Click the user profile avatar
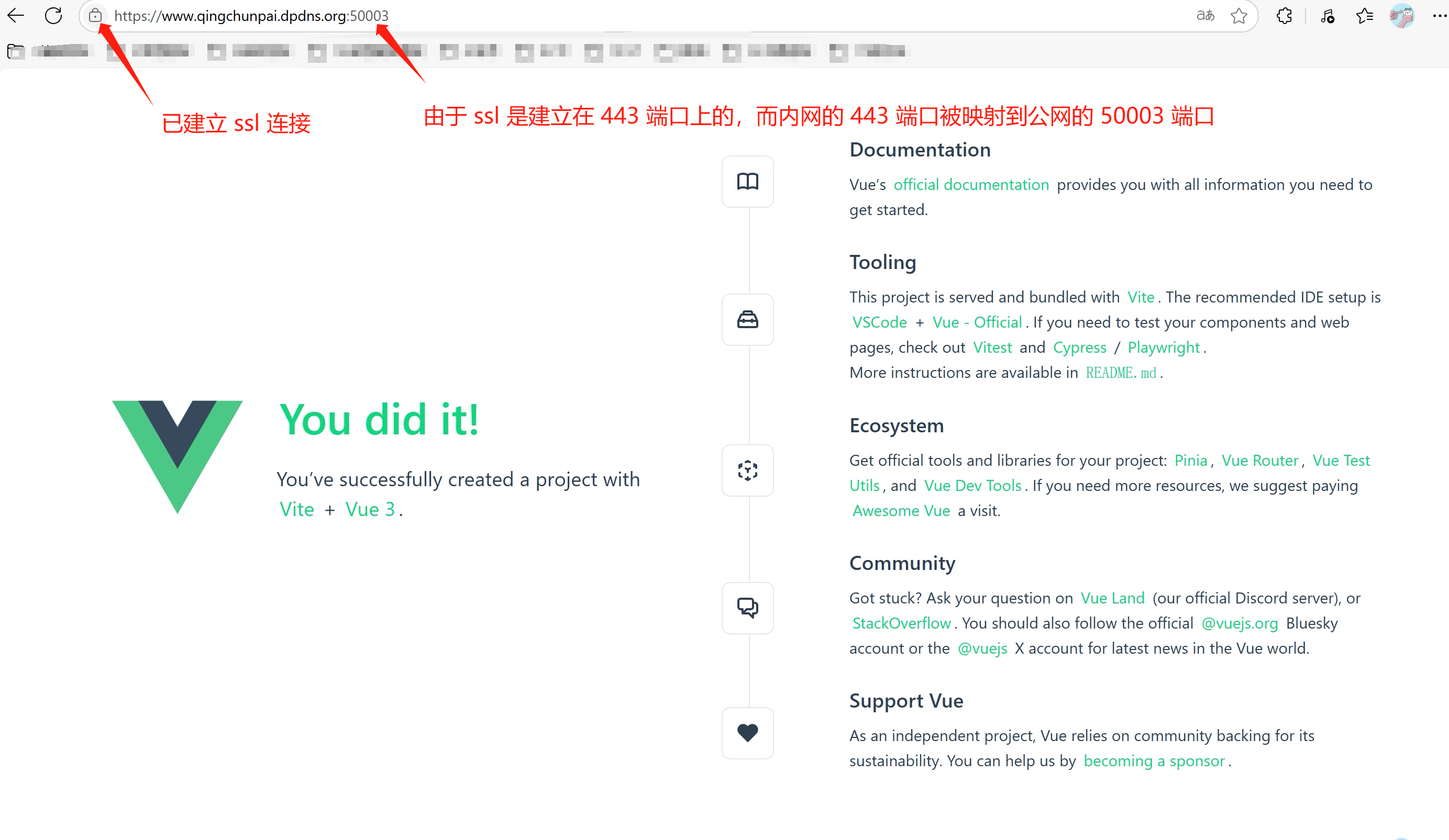Image resolution: width=1449 pixels, height=840 pixels. 1402,16
